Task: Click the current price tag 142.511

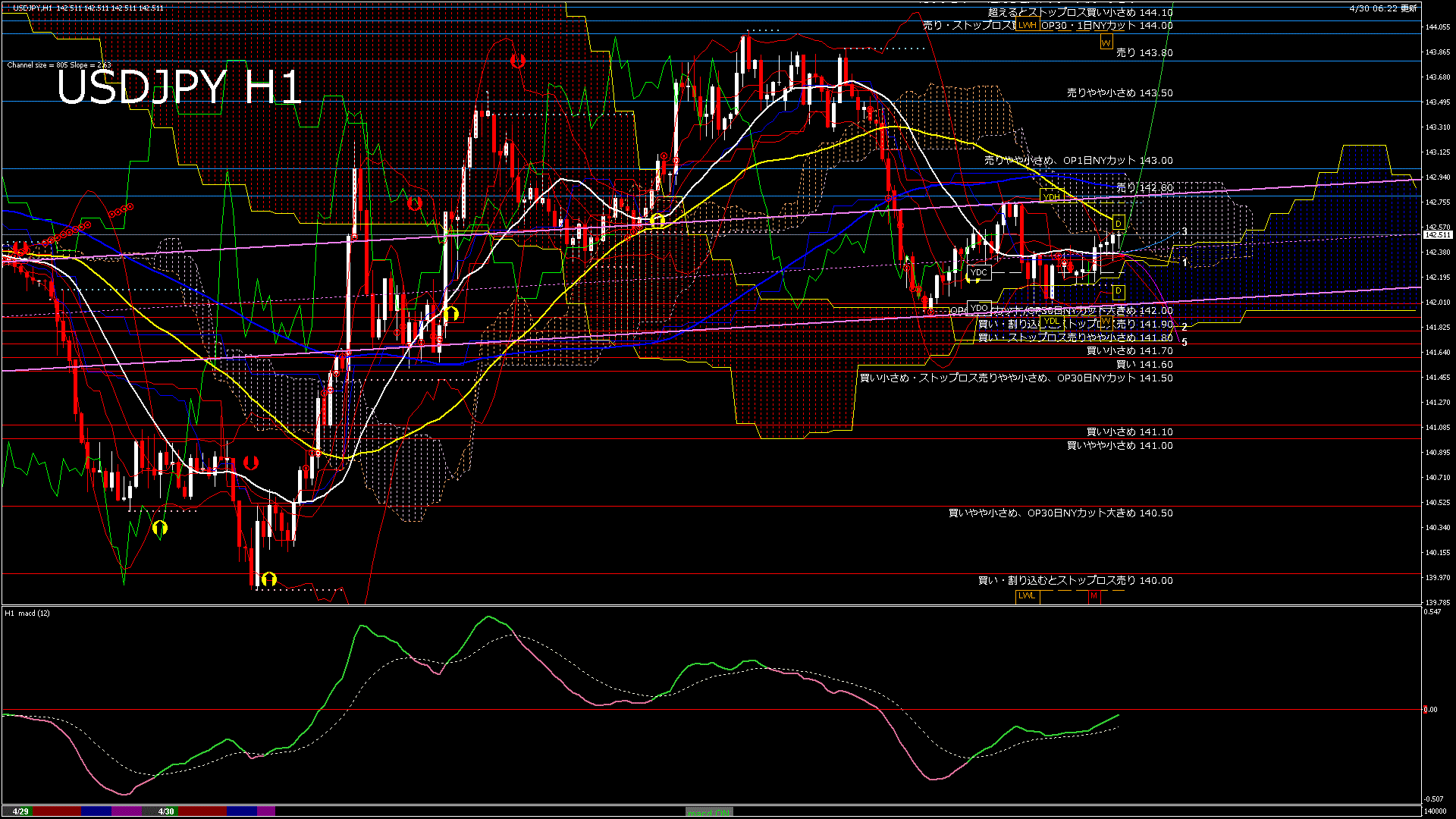Action: [1437, 235]
